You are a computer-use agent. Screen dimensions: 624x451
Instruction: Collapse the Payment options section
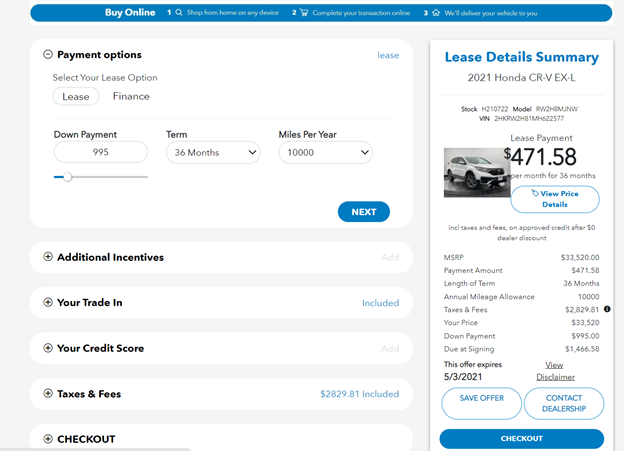tap(48, 55)
